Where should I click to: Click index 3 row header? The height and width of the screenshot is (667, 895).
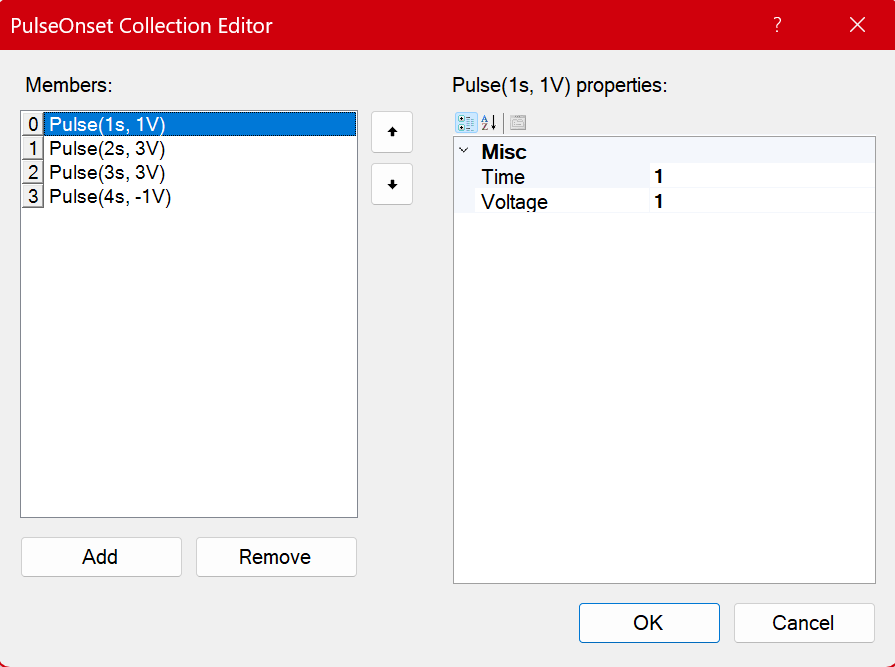click(x=33, y=196)
